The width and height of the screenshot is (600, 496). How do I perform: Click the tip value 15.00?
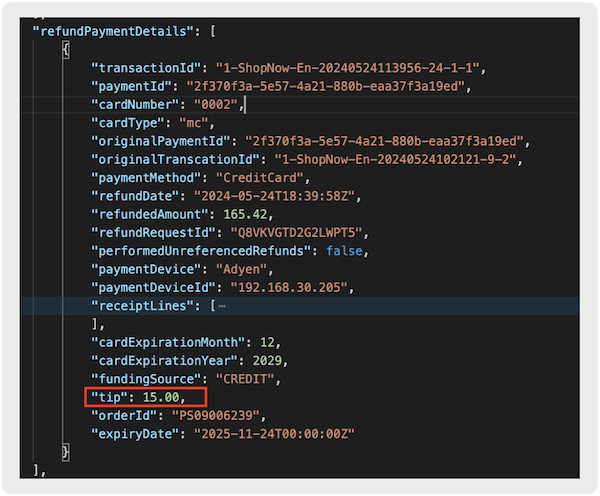pos(161,397)
